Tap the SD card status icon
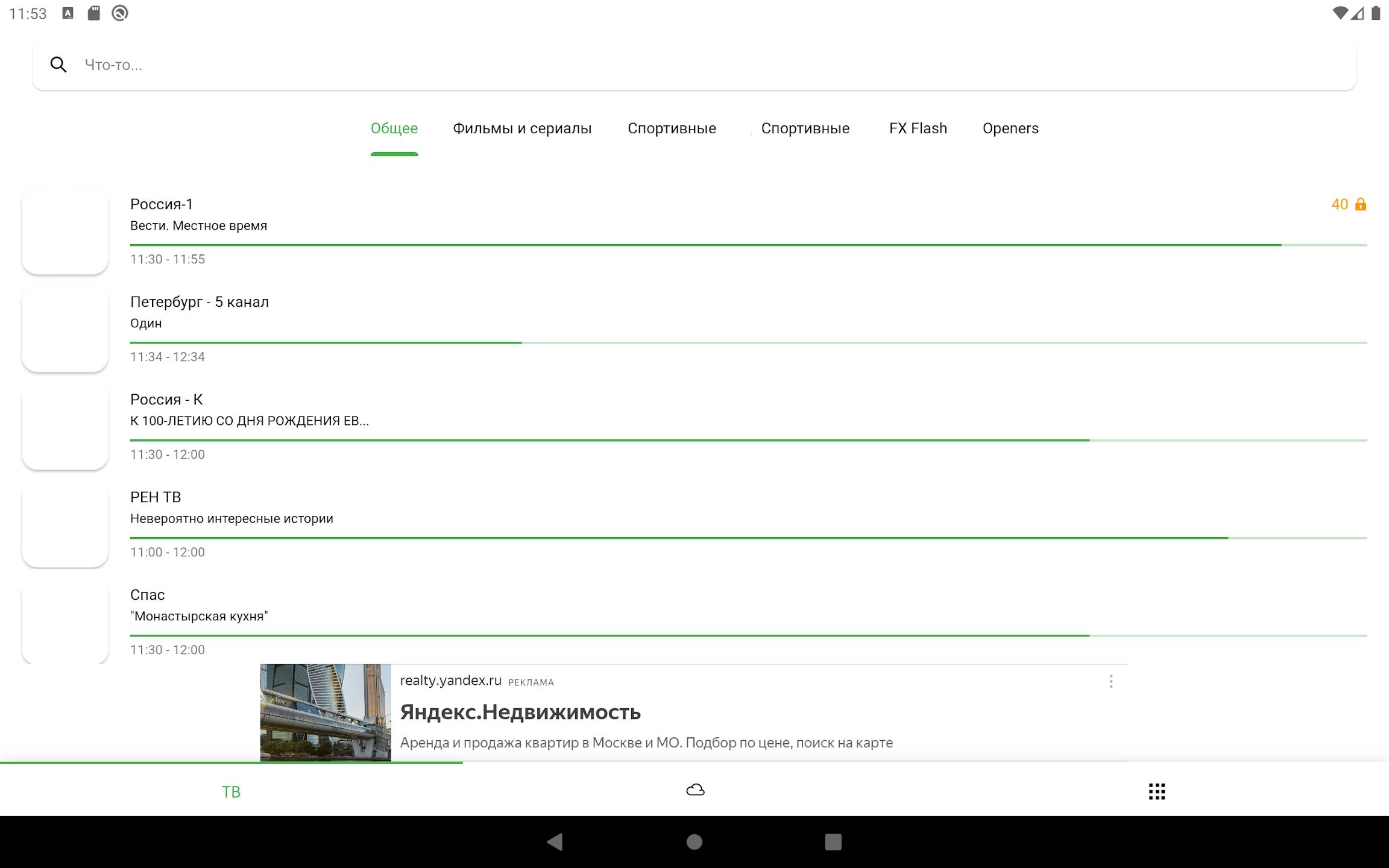This screenshot has height=868, width=1389. [x=93, y=13]
